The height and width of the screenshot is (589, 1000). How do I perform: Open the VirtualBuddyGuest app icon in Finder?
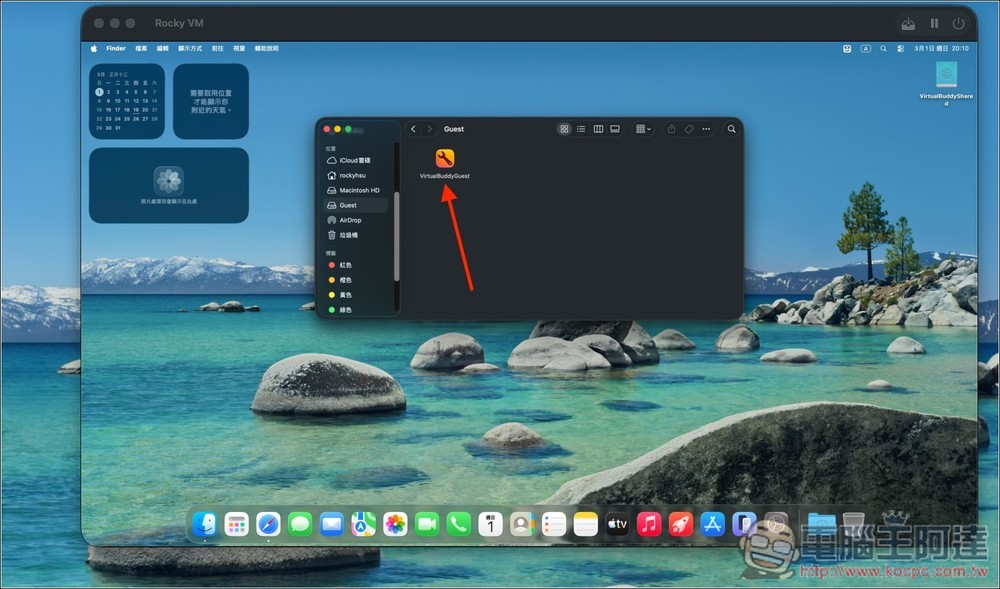pos(445,158)
